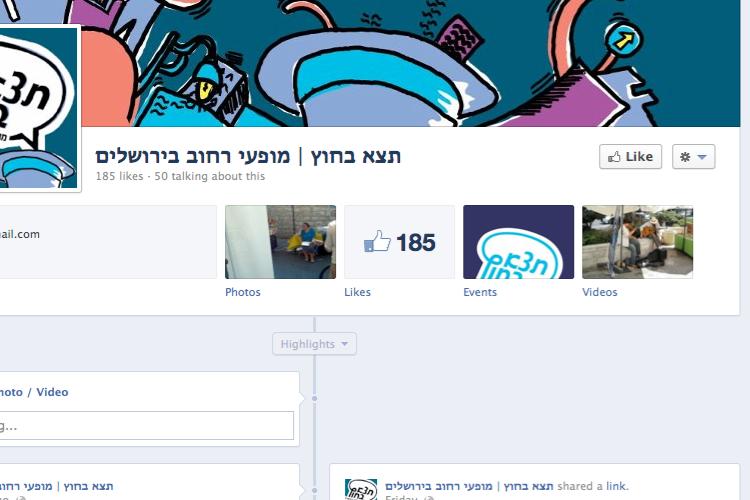Click the cover photo illustration
The height and width of the screenshot is (500, 750).
coord(410,63)
